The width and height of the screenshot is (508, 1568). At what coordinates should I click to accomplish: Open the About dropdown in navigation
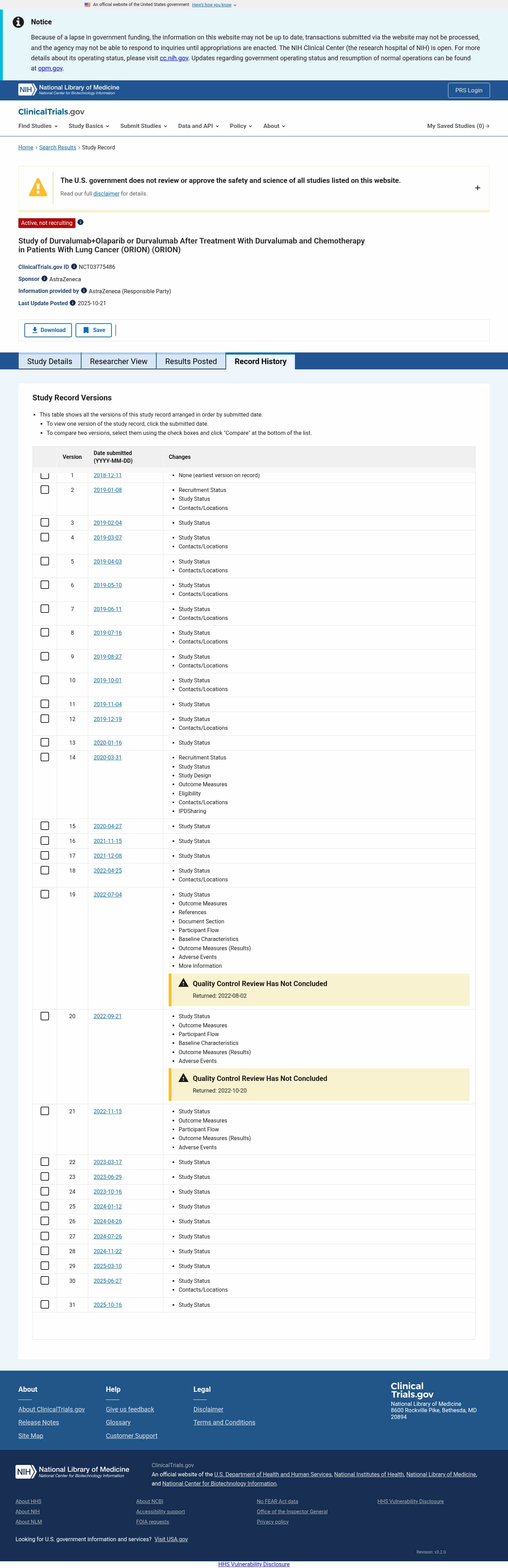[x=274, y=126]
